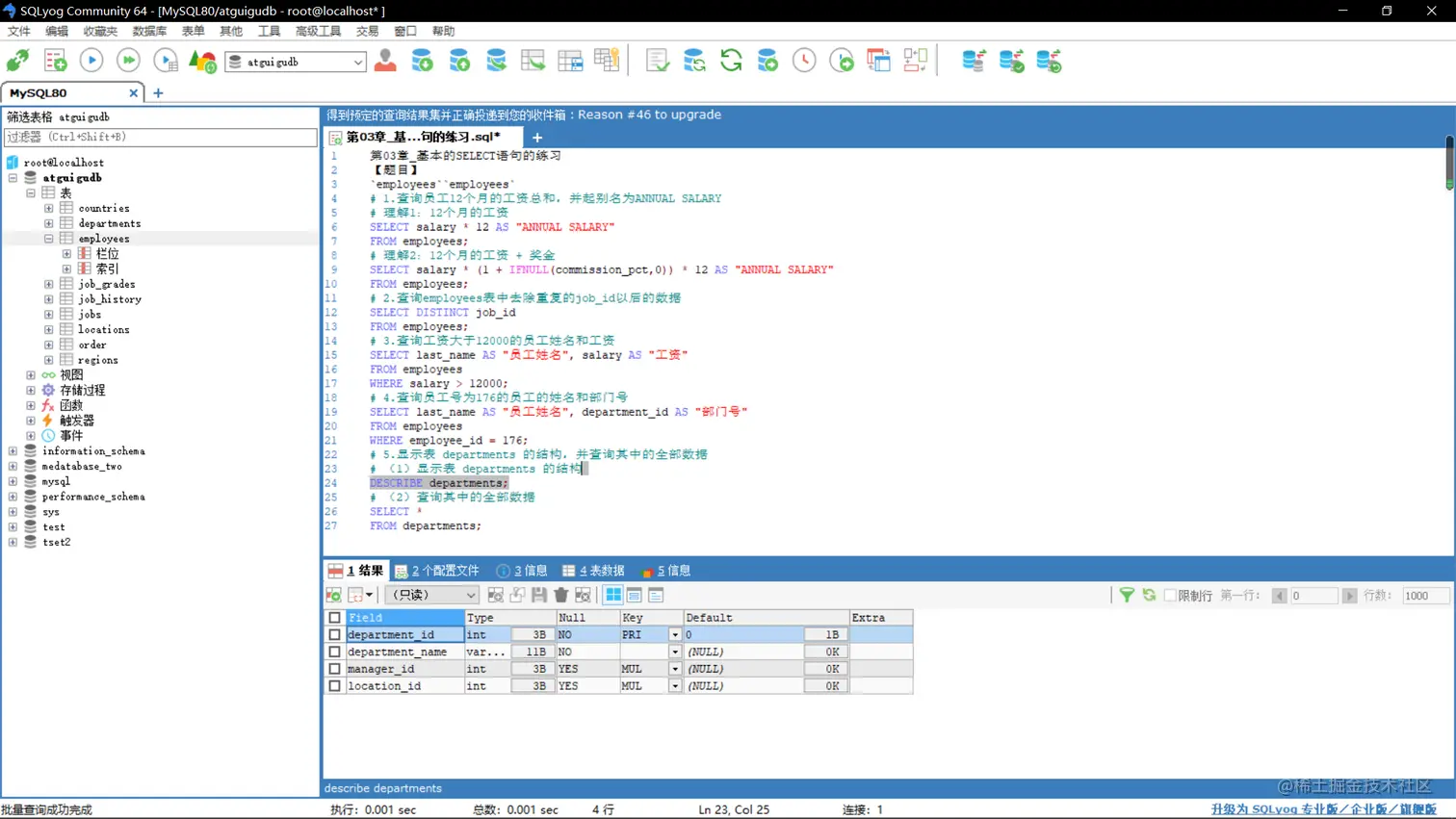Switch to the 3 信息 tab

point(522,571)
